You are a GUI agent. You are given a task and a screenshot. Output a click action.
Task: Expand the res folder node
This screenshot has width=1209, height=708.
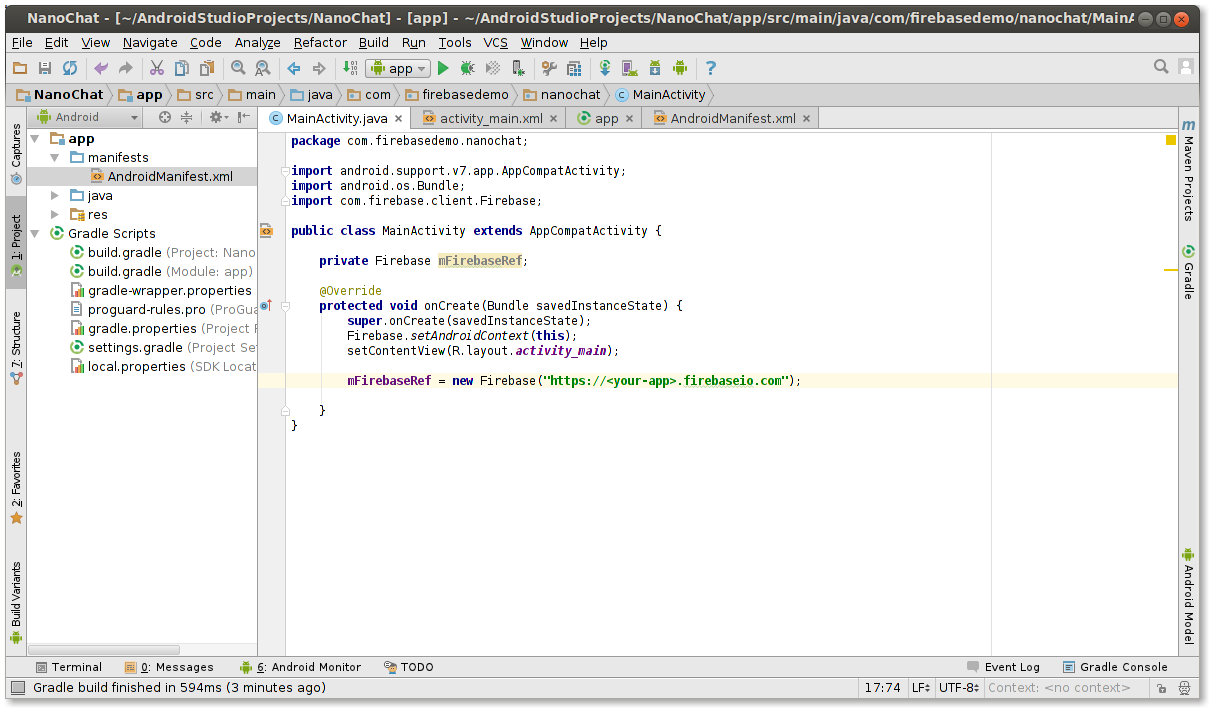pos(55,215)
